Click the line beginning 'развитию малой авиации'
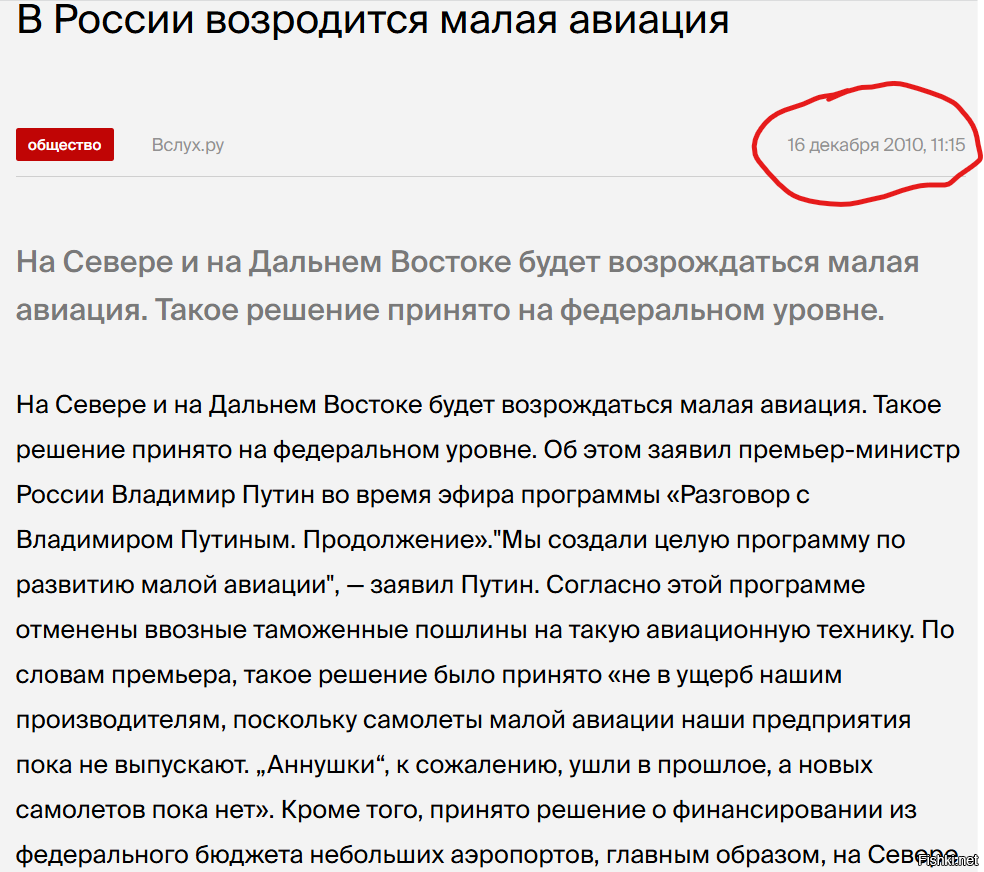This screenshot has width=984, height=872. tap(441, 585)
